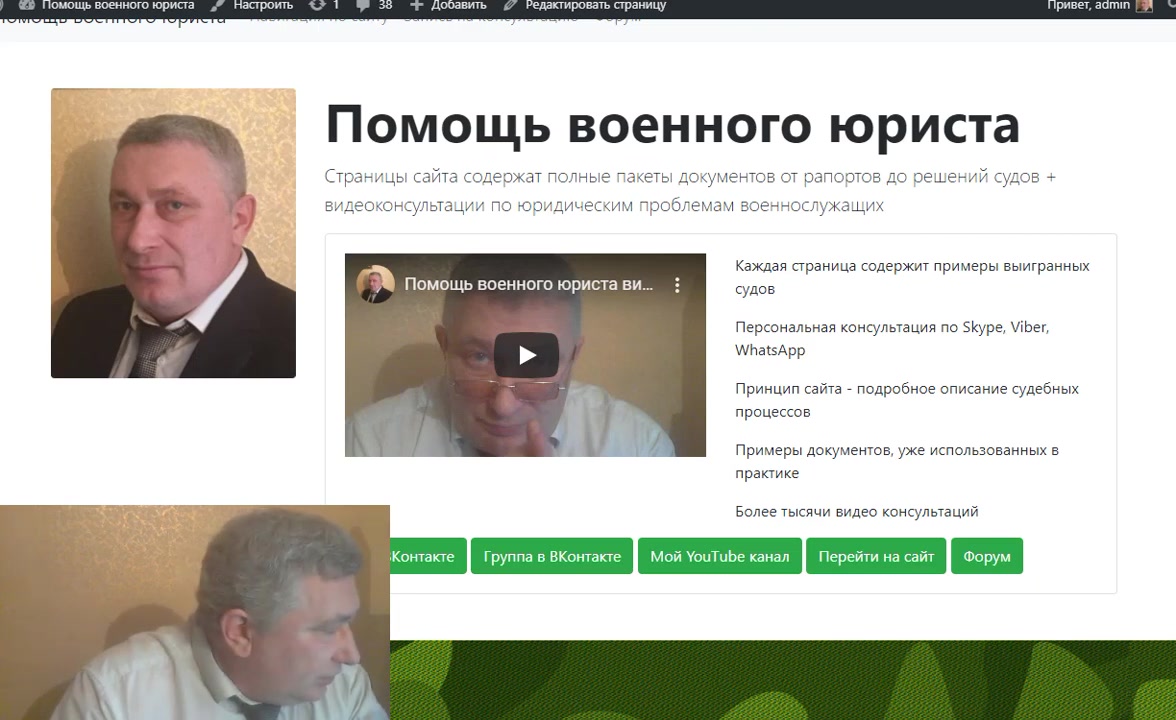Screen dimensions: 1176x720
Task: Open the Привет, admin account menu
Action: click(1088, 5)
